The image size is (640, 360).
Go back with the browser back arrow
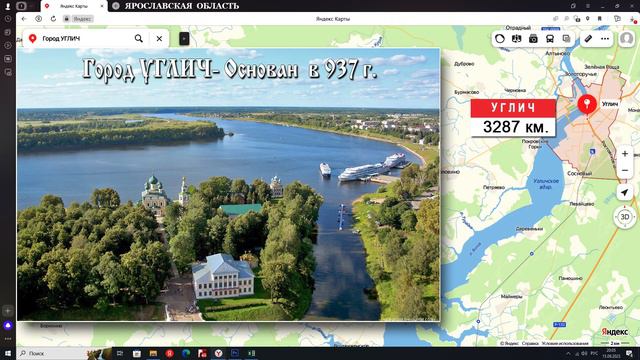pyautogui.click(x=24, y=19)
